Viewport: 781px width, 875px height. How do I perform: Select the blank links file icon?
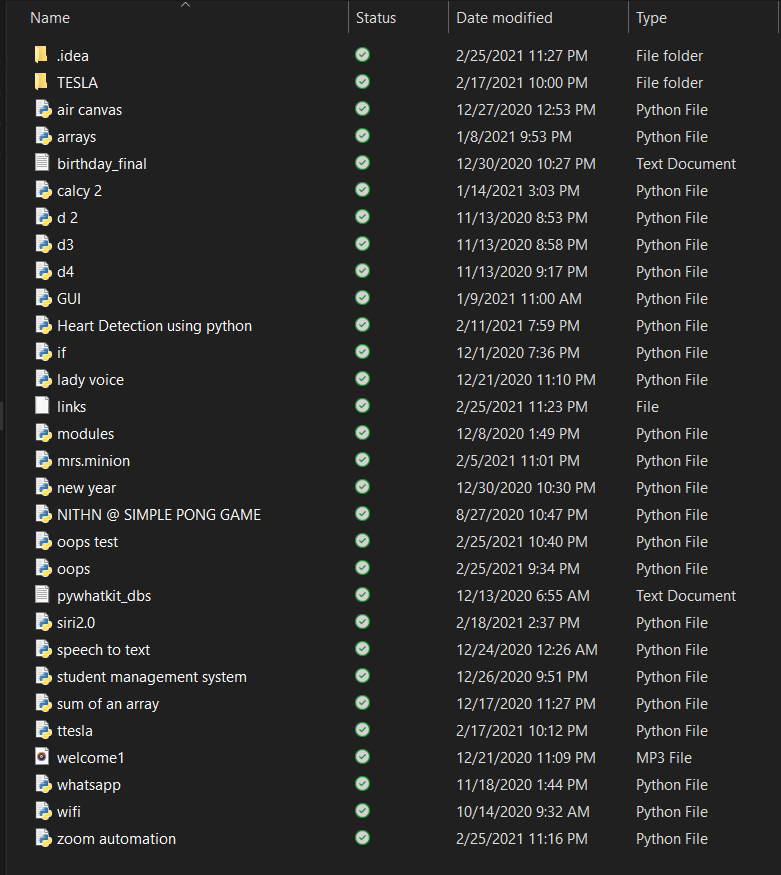(x=42, y=406)
